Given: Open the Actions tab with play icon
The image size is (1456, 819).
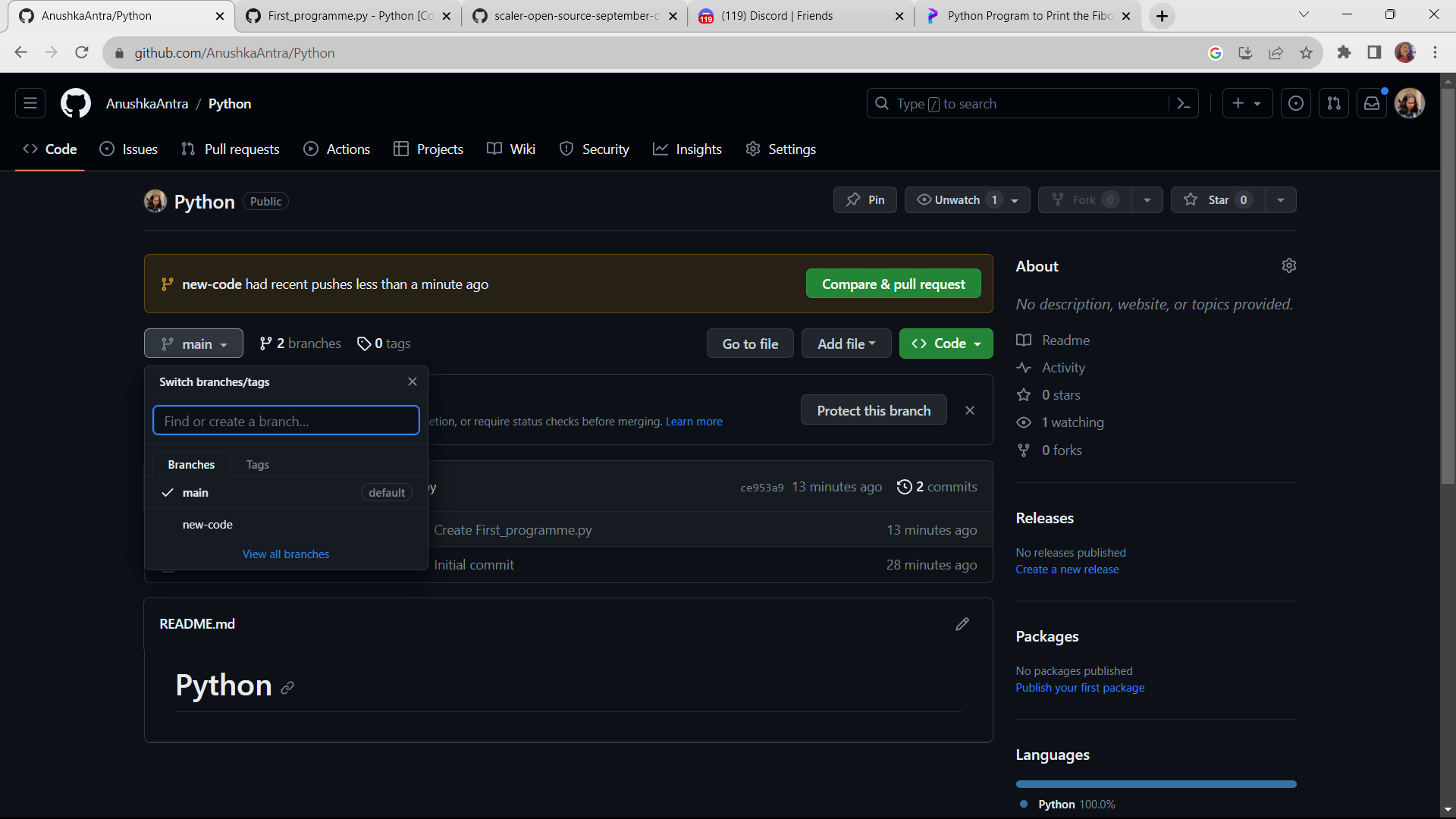Looking at the screenshot, I should click(x=337, y=149).
